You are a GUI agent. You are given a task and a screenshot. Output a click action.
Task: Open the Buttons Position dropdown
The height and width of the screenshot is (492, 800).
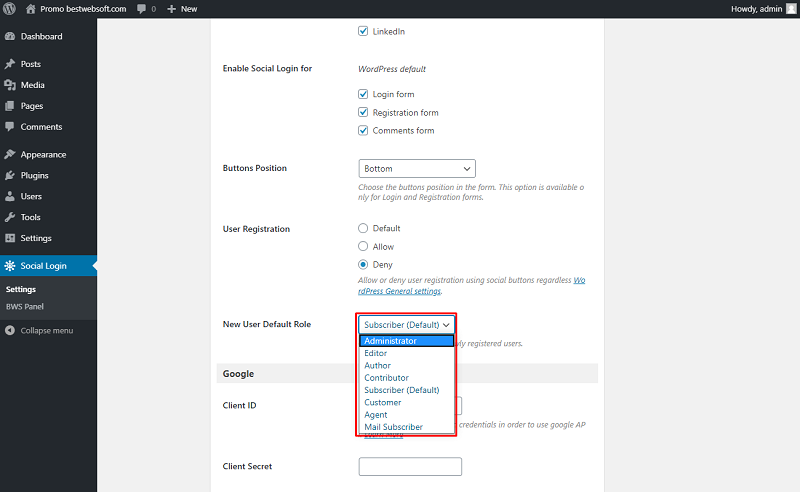(417, 168)
